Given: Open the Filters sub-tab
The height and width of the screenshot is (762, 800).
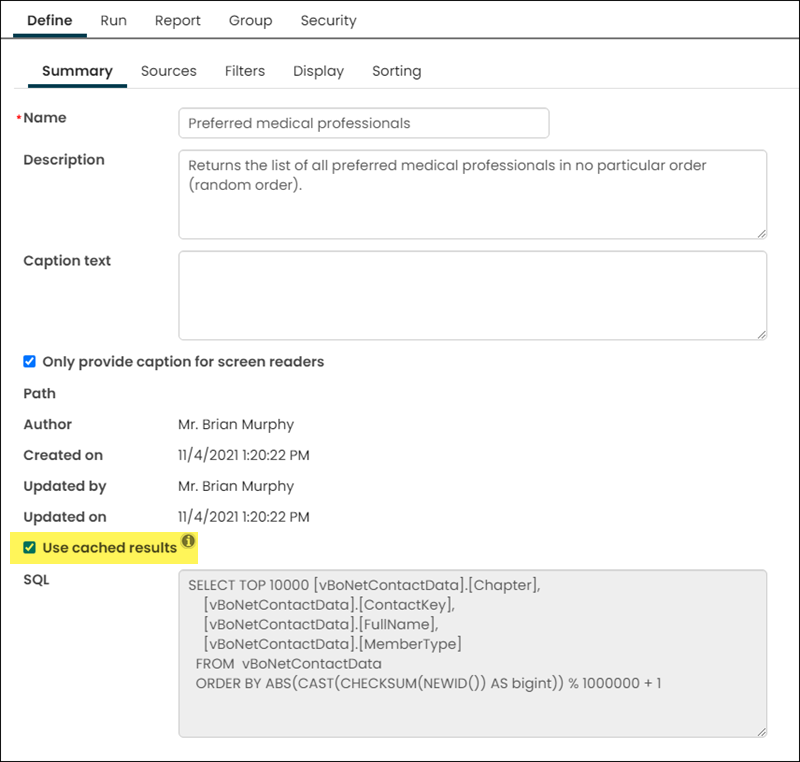Looking at the screenshot, I should pyautogui.click(x=245, y=71).
